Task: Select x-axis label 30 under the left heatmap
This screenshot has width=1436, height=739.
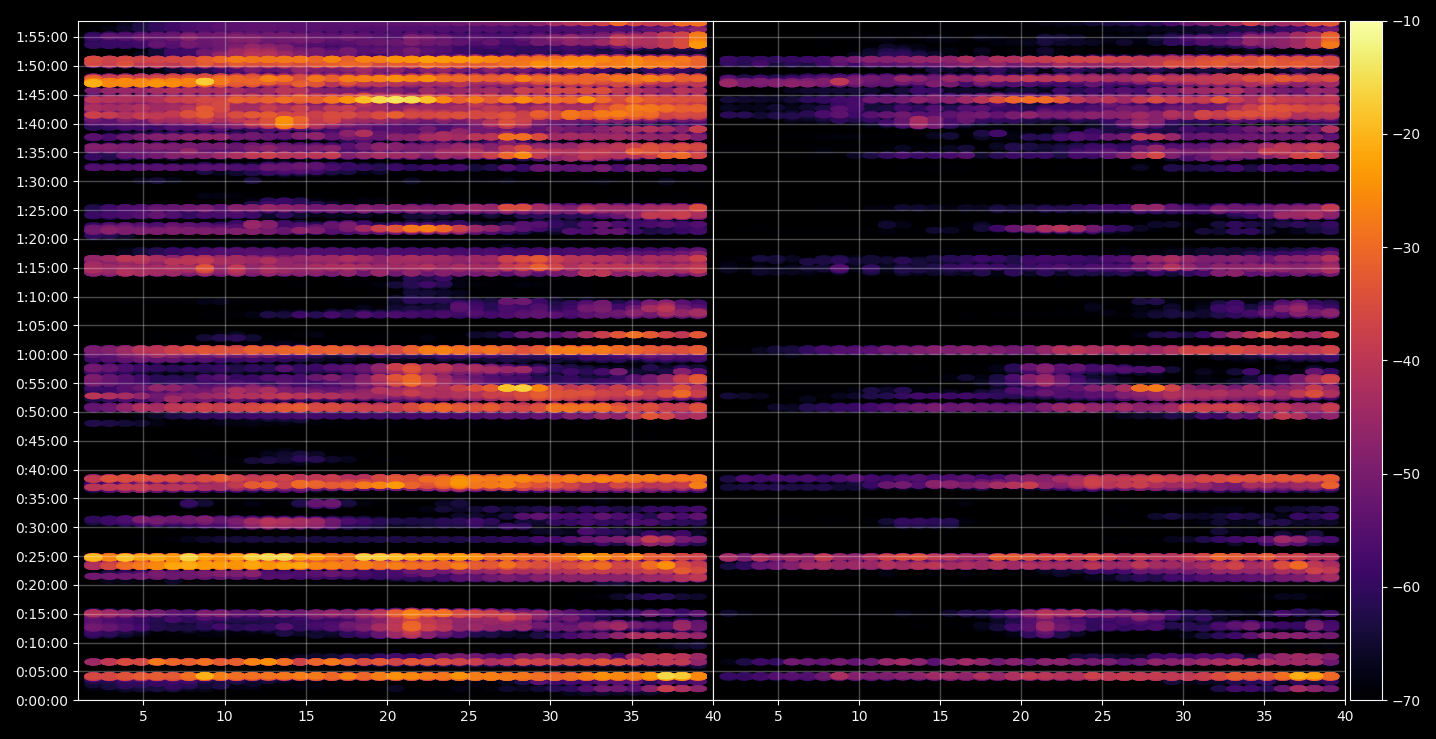Action: (550, 717)
